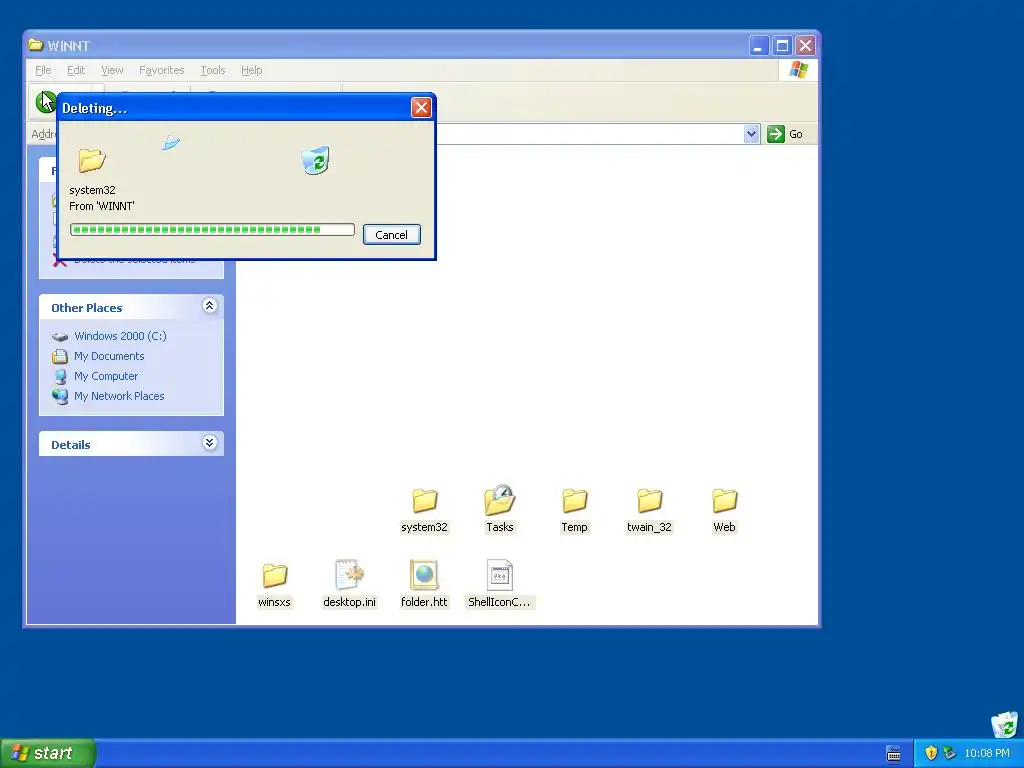Open the Help menu
The width and height of the screenshot is (1024, 768).
(x=251, y=70)
